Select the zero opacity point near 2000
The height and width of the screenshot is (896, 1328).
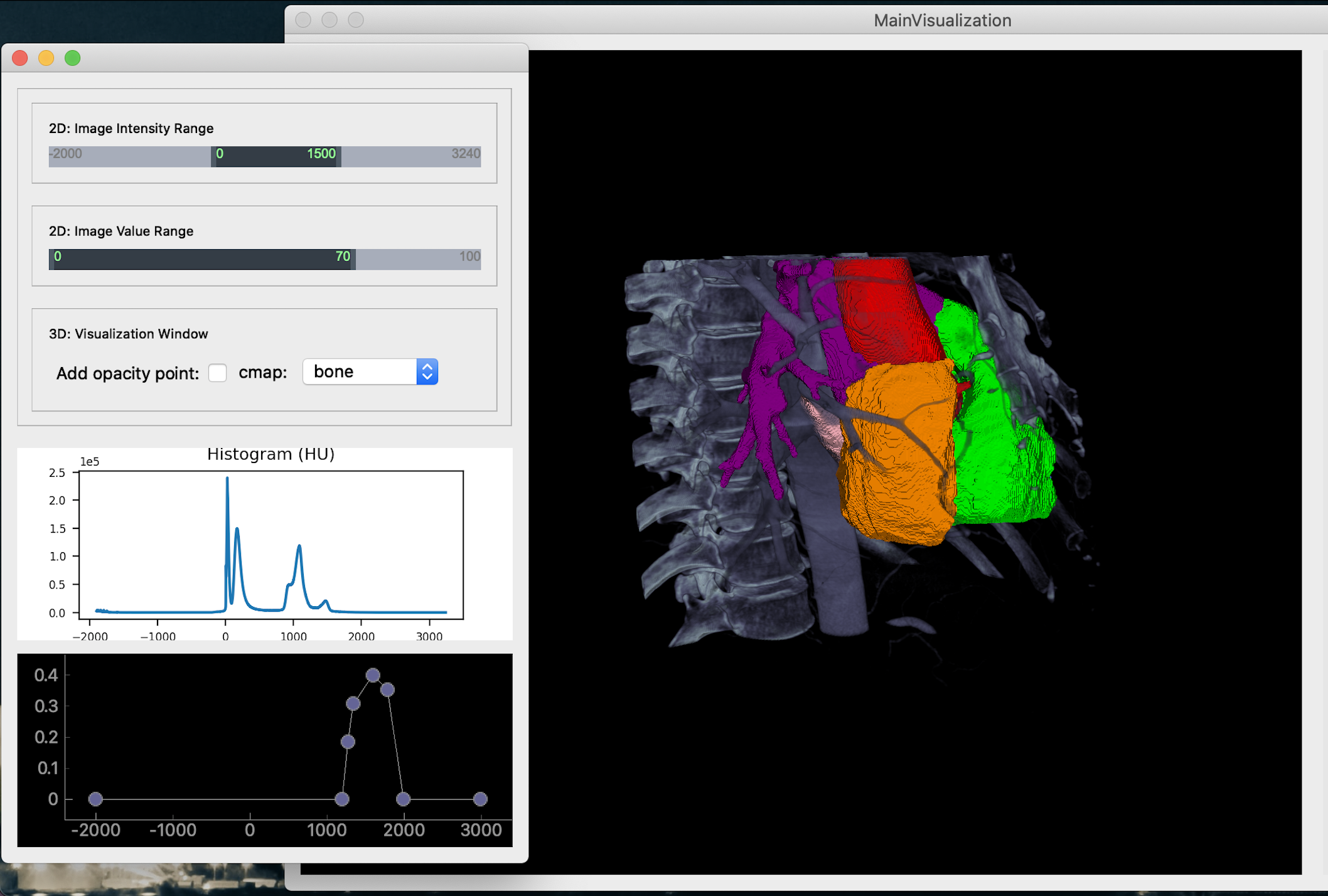pos(402,799)
